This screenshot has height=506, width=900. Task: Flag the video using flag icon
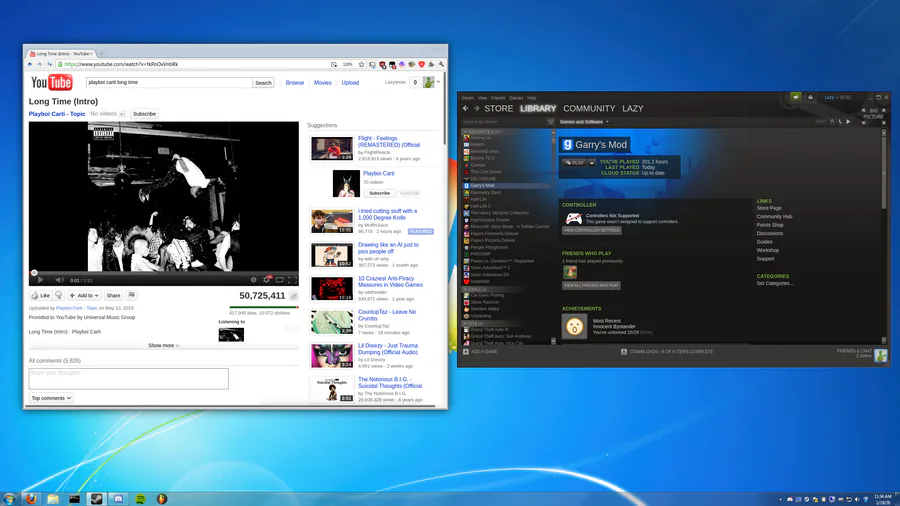[131, 295]
